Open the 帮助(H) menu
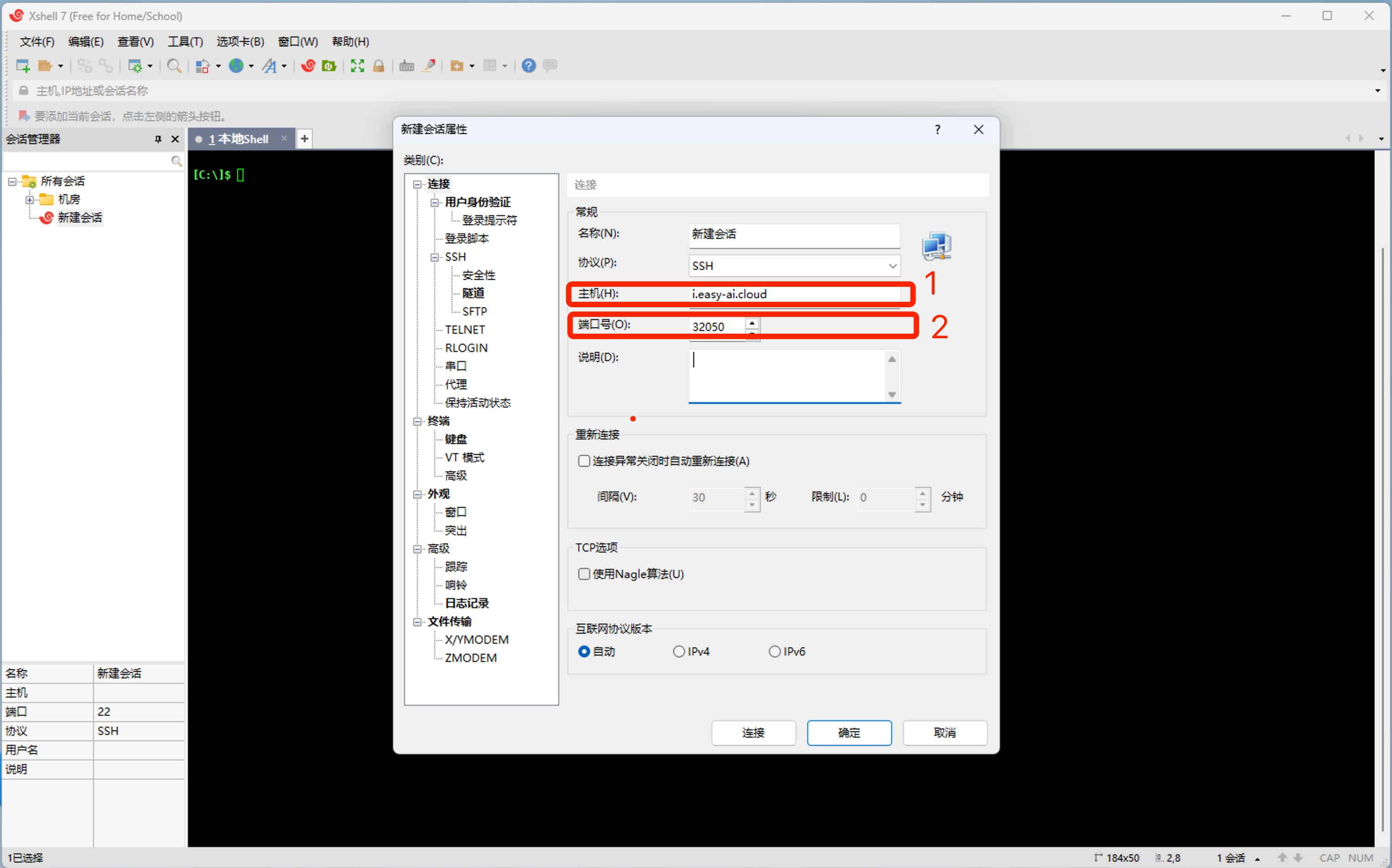This screenshot has width=1392, height=868. [350, 41]
